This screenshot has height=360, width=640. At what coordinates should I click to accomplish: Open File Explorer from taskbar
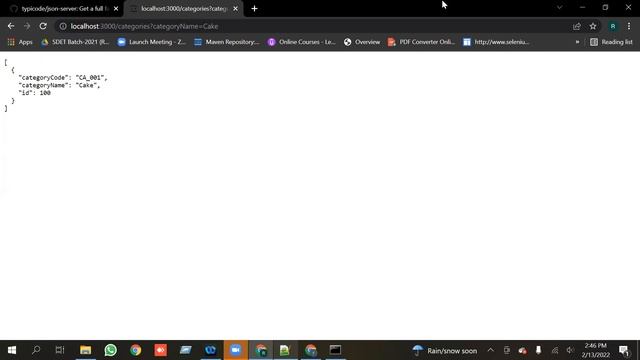(x=85, y=350)
